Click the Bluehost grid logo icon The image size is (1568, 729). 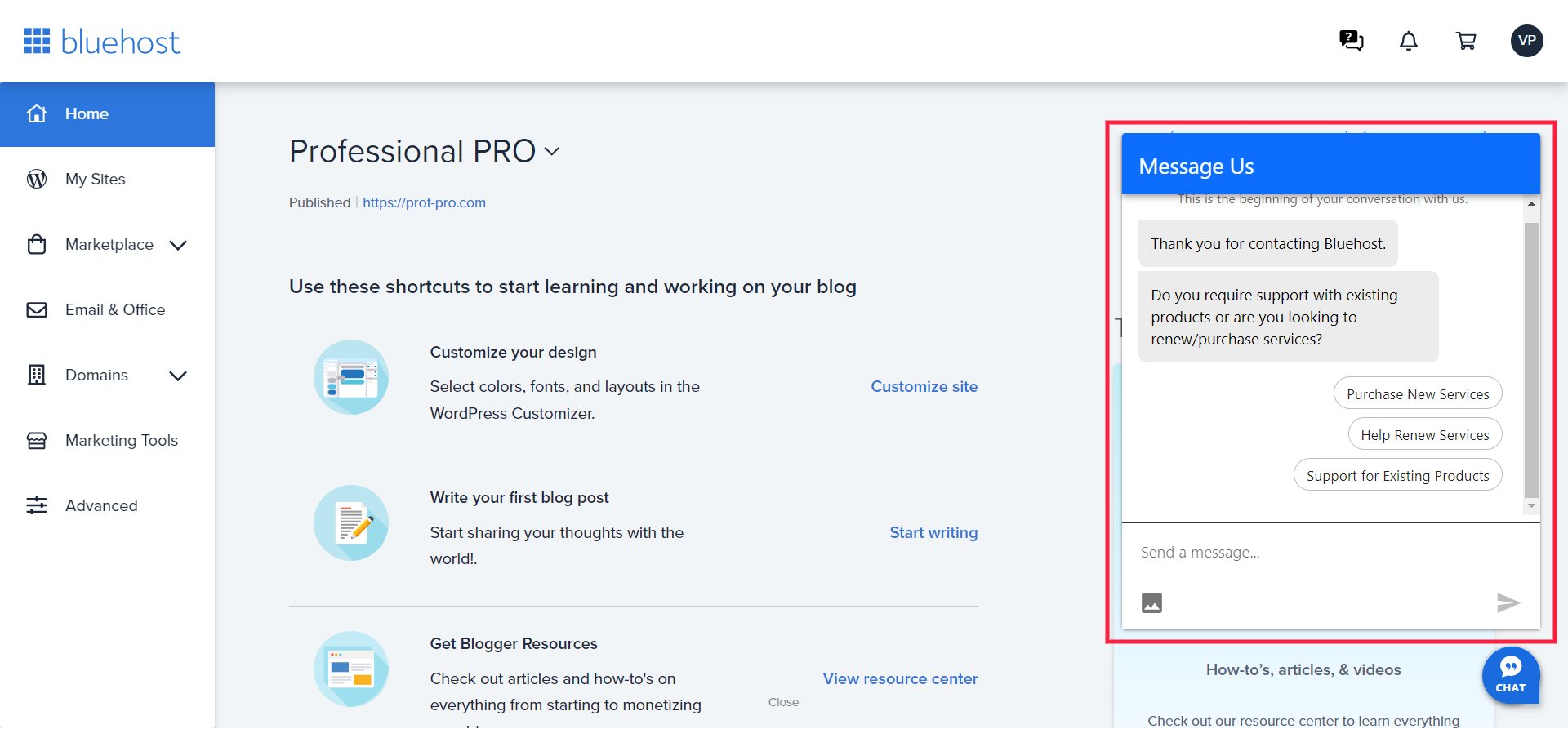pyautogui.click(x=37, y=41)
